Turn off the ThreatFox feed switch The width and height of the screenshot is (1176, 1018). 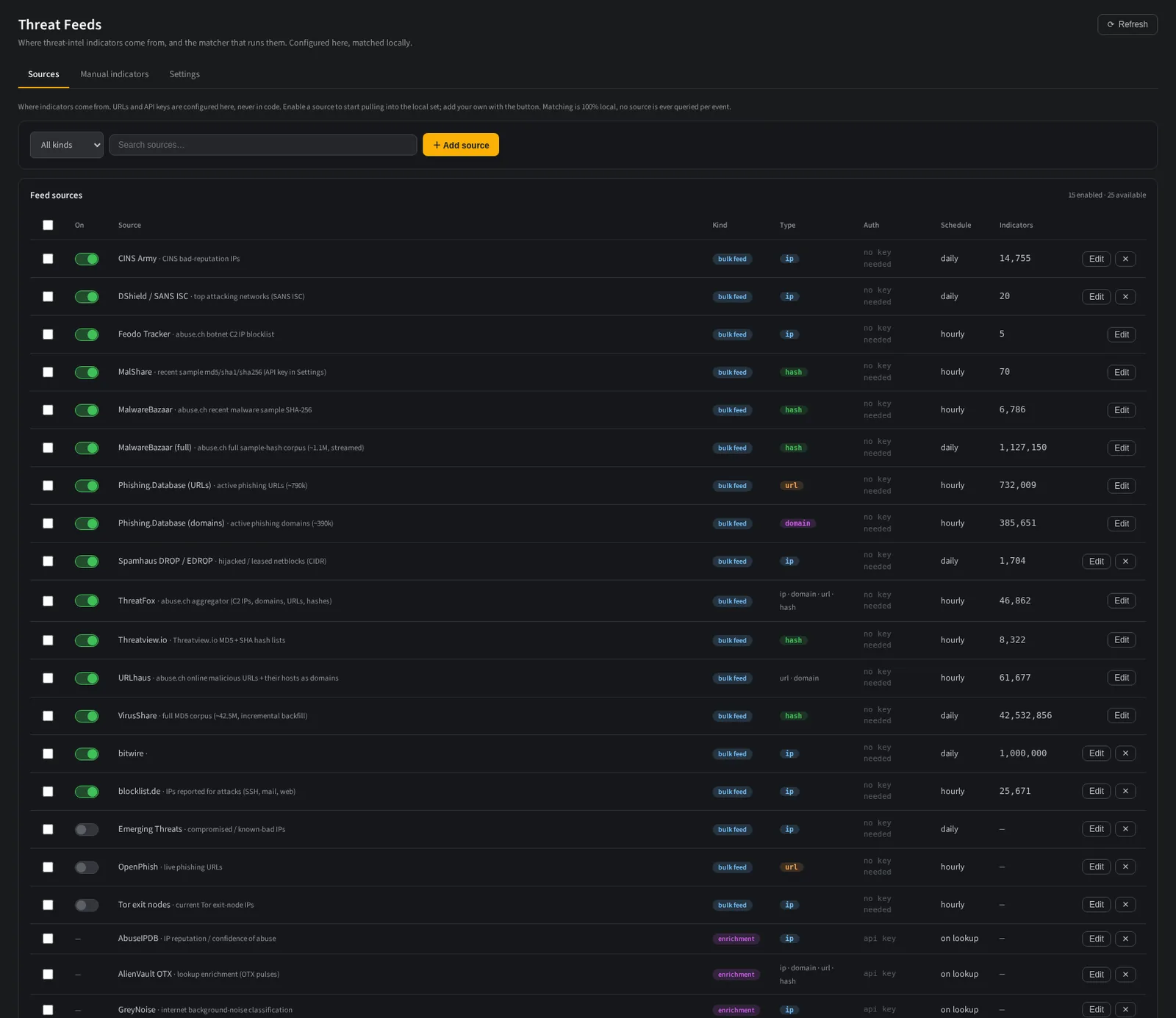(87, 601)
